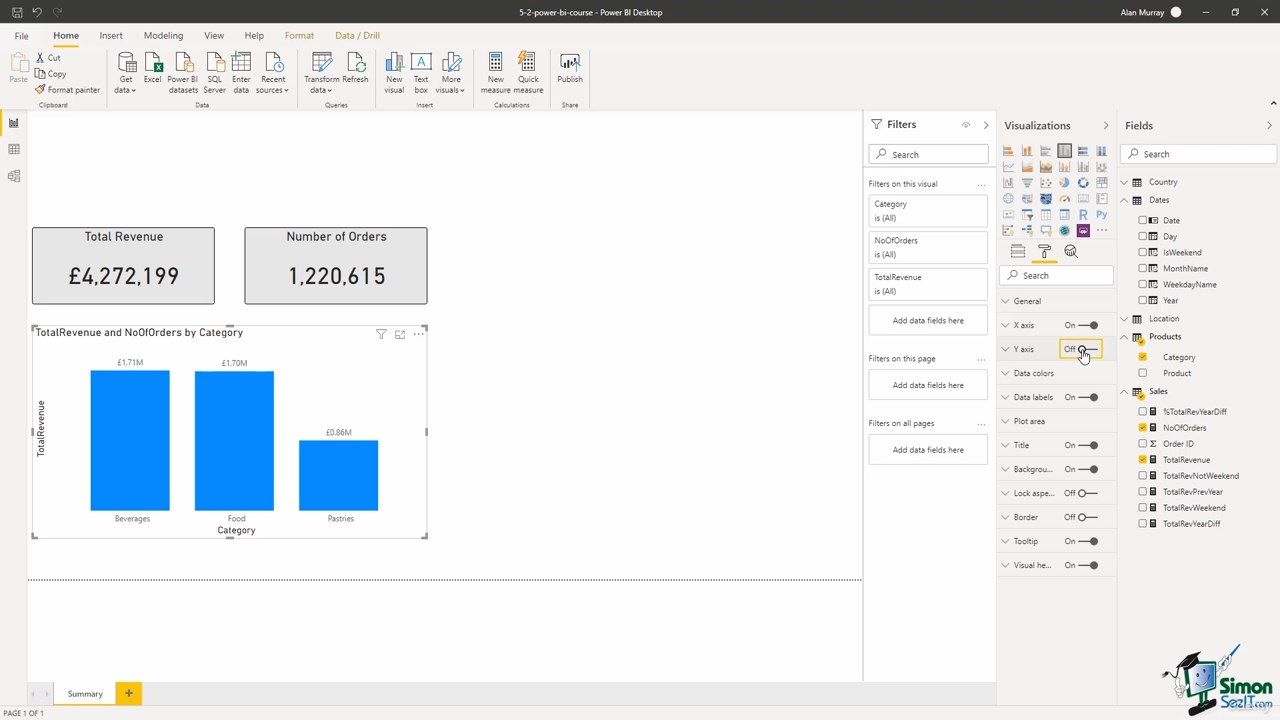Select the donut chart visualization
The height and width of the screenshot is (720, 1280).
point(1083,183)
